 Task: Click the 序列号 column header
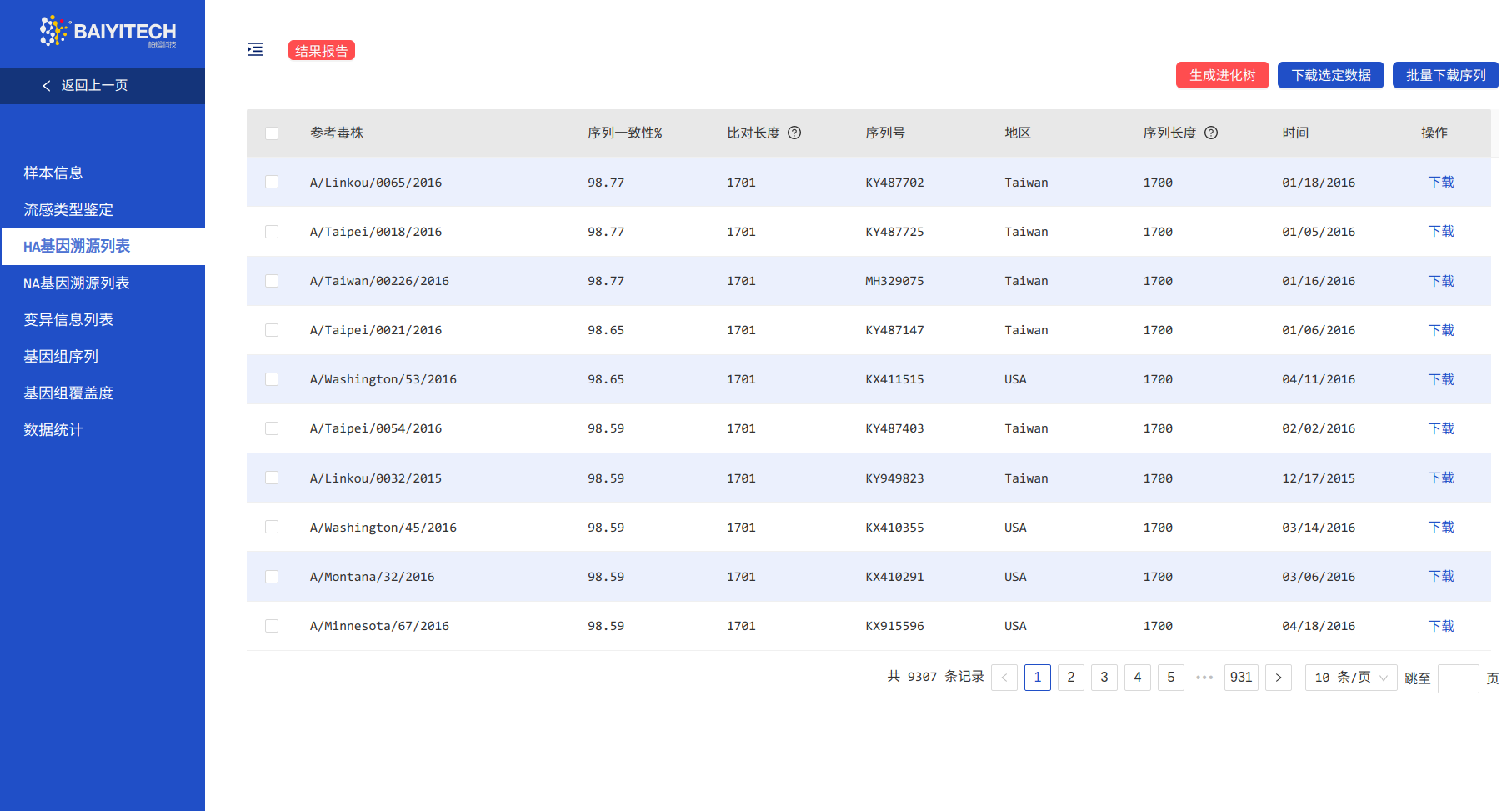[x=885, y=133]
